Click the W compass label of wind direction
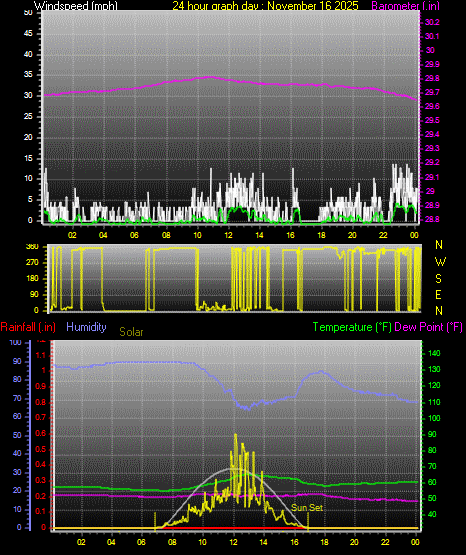Image resolution: width=466 pixels, height=555 pixels. 440,262
